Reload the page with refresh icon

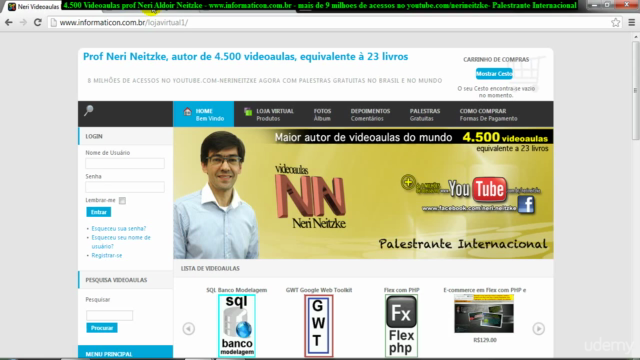[38, 22]
